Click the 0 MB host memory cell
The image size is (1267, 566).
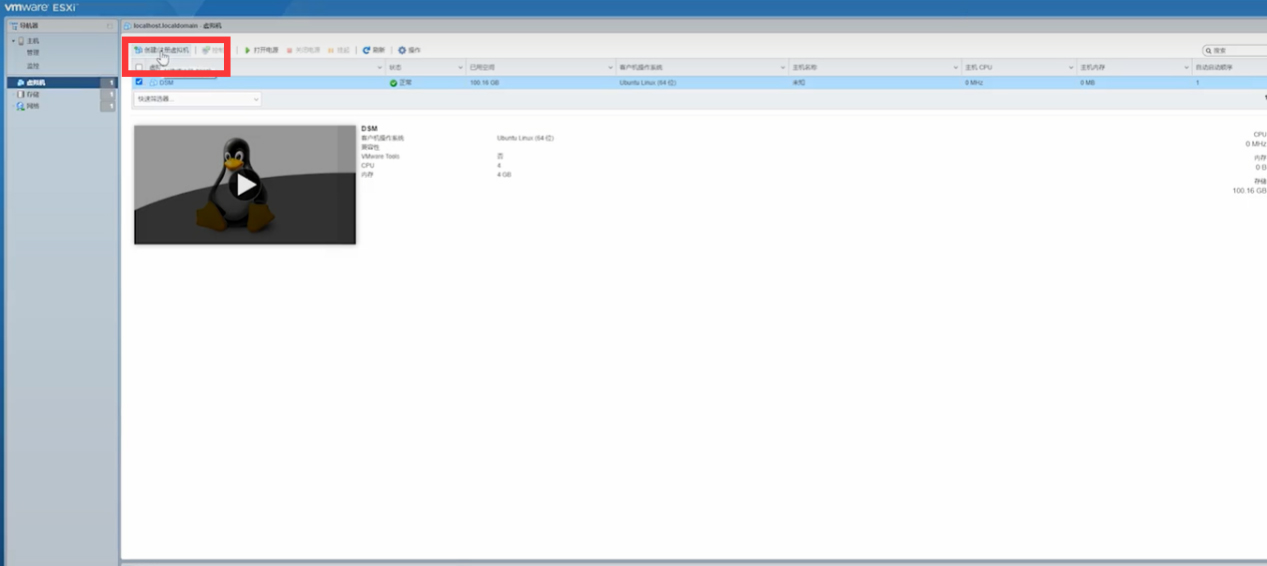coord(1088,83)
